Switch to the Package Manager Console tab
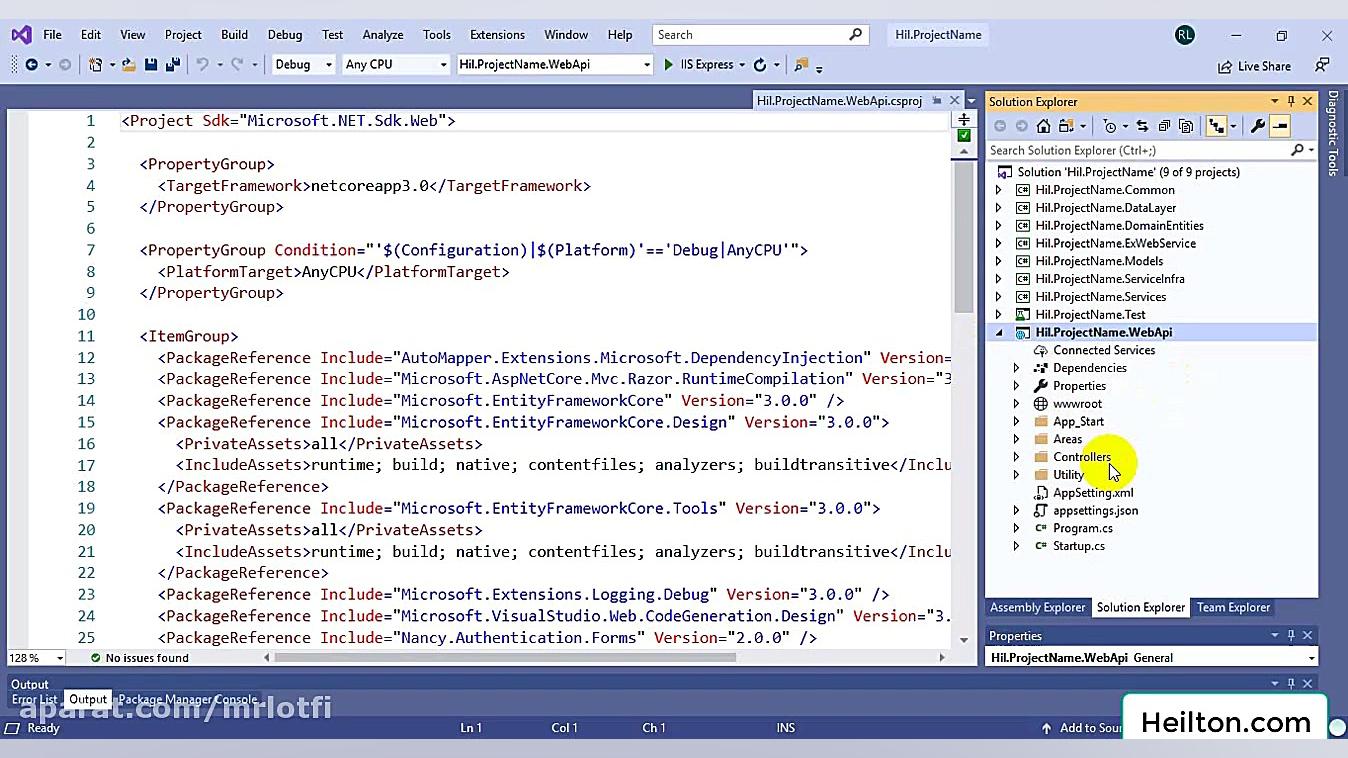This screenshot has width=1348, height=758. click(x=188, y=699)
